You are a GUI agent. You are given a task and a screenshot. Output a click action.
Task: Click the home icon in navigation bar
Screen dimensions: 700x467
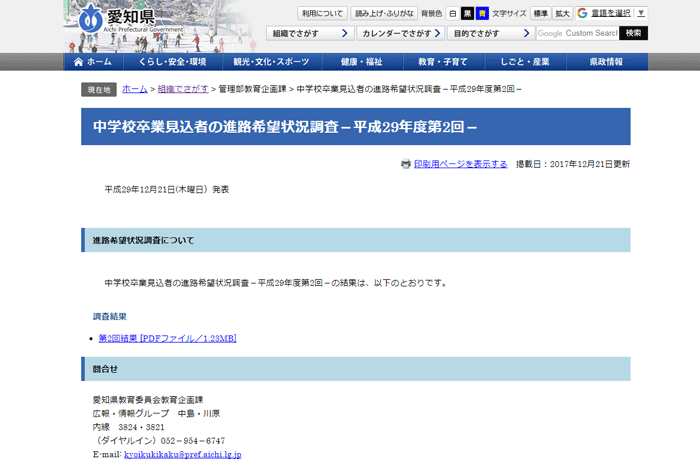click(79, 62)
